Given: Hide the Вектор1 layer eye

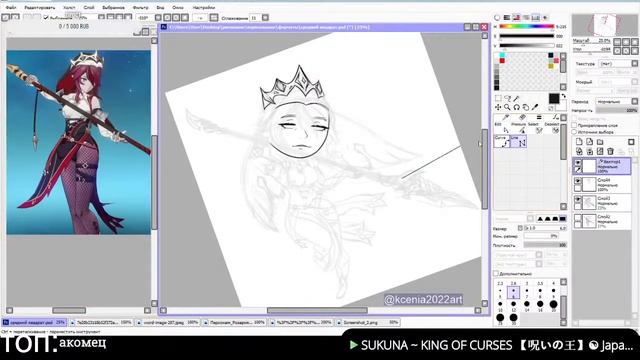Looking at the screenshot, I should click(578, 162).
